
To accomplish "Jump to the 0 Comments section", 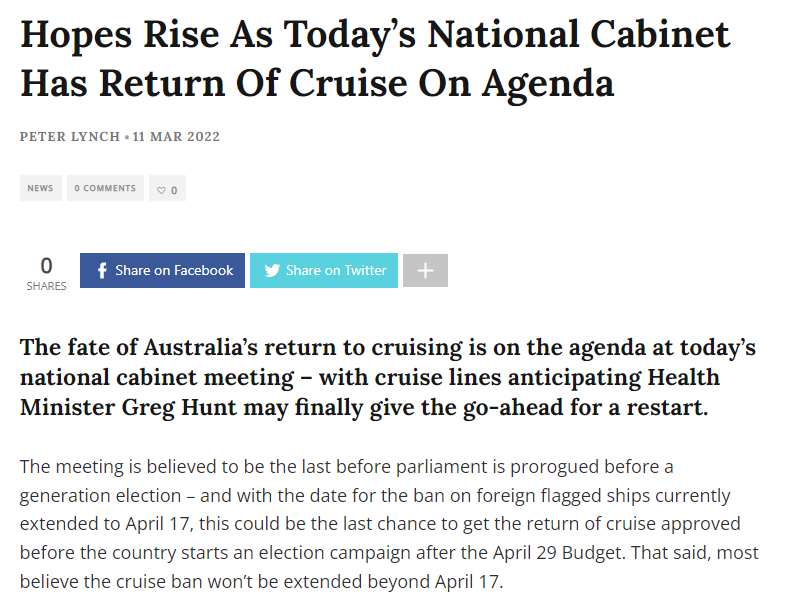I will [x=105, y=188].
